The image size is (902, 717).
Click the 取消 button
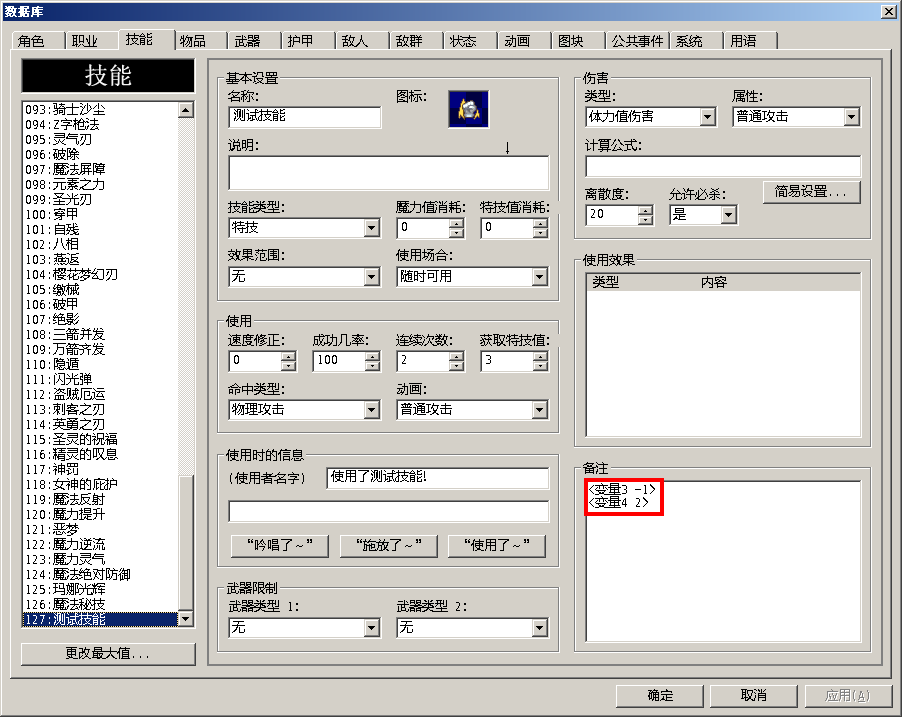pyautogui.click(x=754, y=696)
